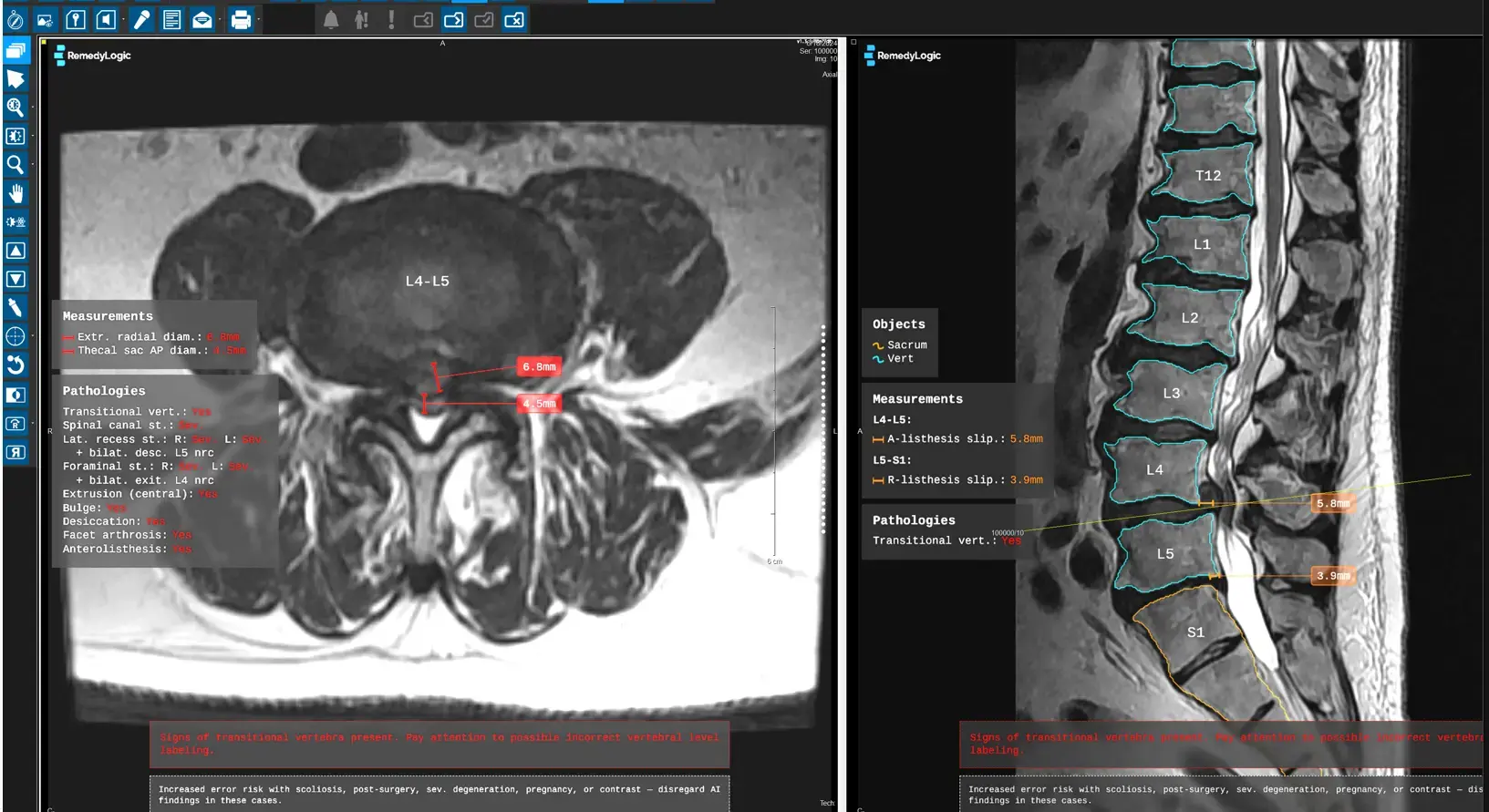1489x812 pixels.
Task: Click the L4-L5 label on the axial image
Action: coord(427,281)
